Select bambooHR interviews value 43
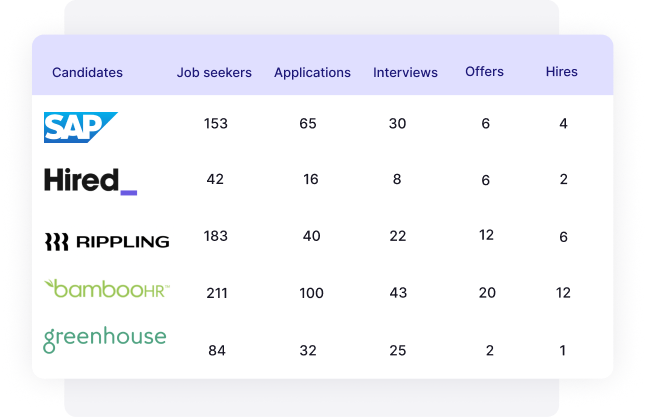646x417 pixels. (x=398, y=293)
